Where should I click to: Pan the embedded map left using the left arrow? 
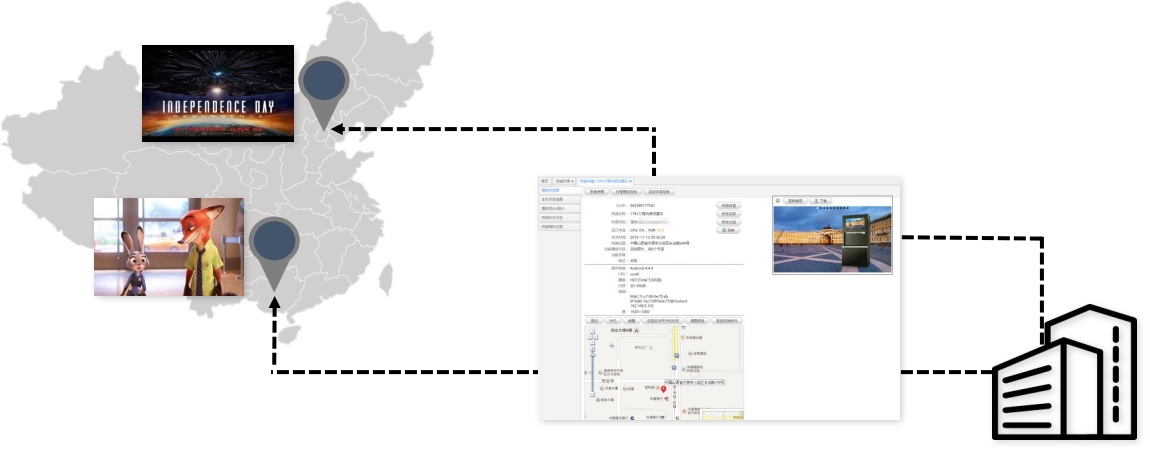(x=590, y=336)
